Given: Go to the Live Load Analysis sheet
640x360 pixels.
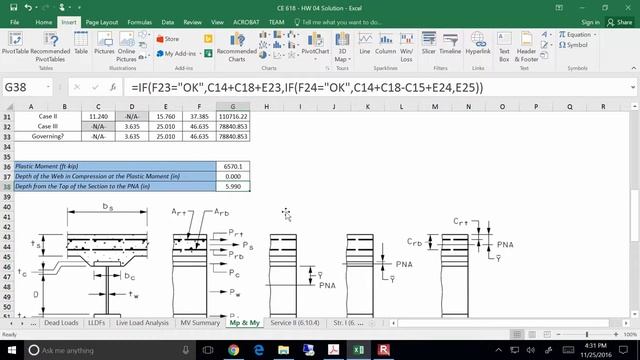Looking at the screenshot, I should [x=142, y=323].
